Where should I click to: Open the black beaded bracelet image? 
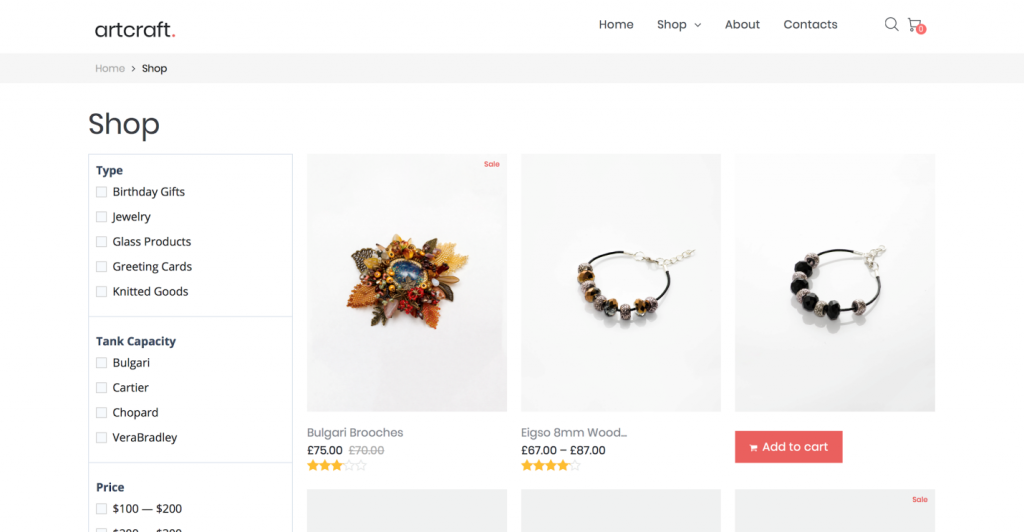835,283
